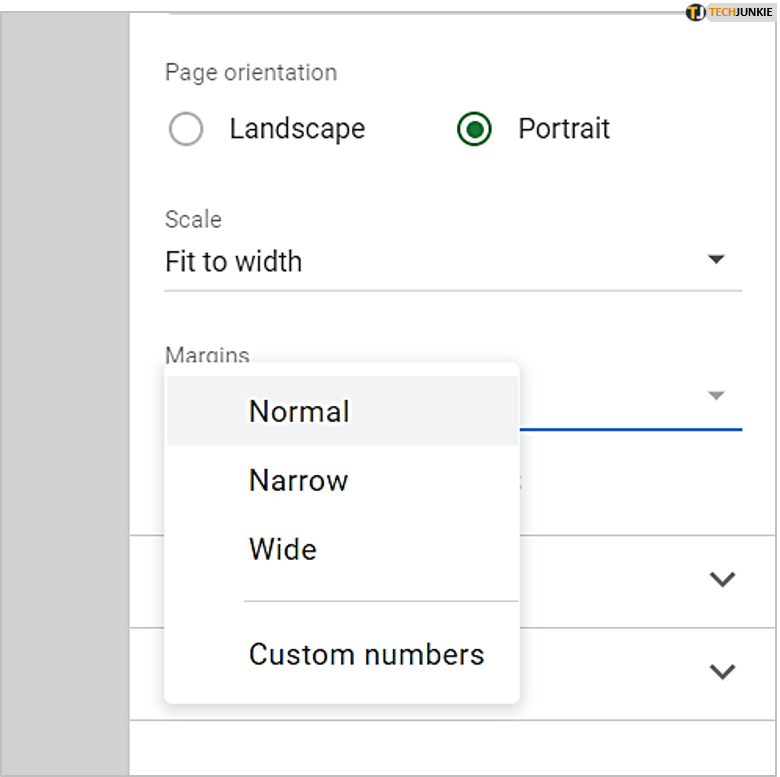Click the gray print preview area
The width and height of the screenshot is (780, 777).
(64, 400)
